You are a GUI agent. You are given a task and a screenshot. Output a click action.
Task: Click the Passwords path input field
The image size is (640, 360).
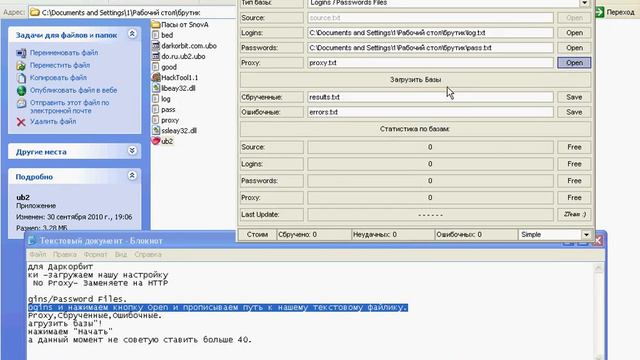[x=430, y=48]
